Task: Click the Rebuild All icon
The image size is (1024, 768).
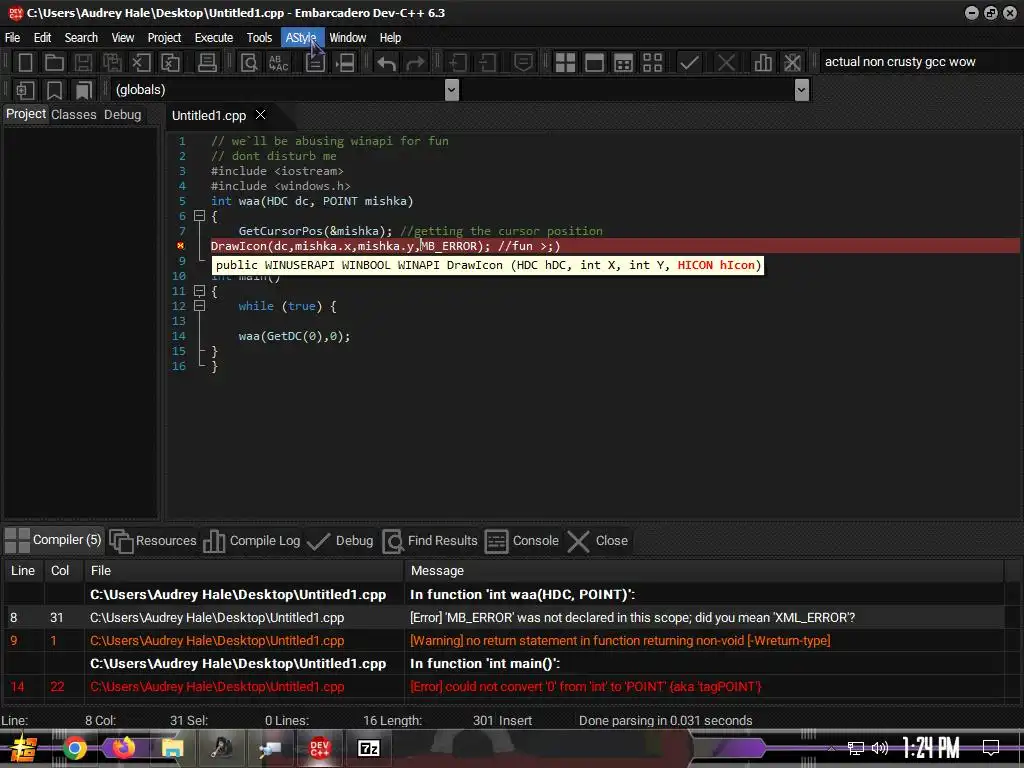Action: (652, 63)
